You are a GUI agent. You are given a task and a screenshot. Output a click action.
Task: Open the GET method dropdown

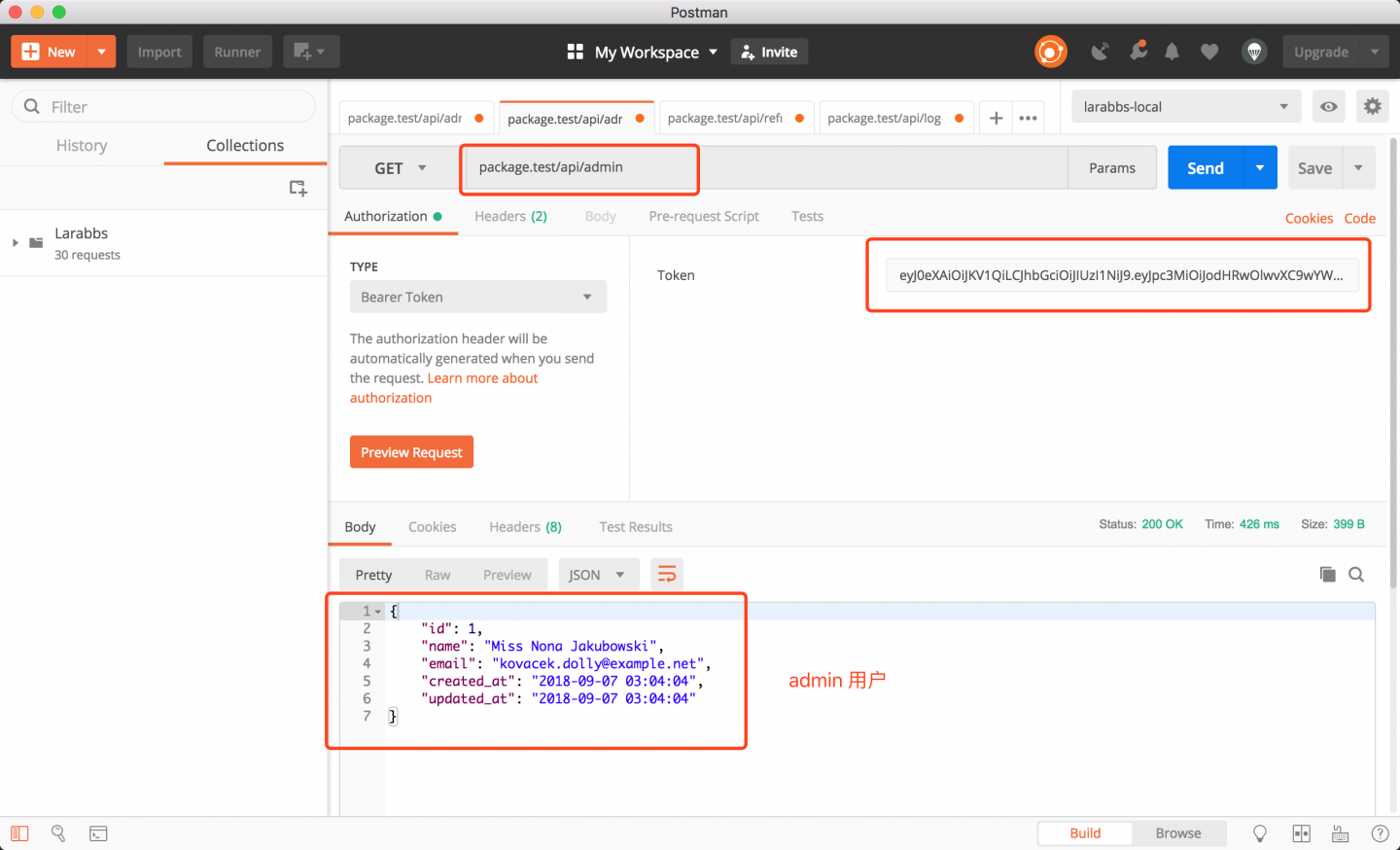(400, 167)
